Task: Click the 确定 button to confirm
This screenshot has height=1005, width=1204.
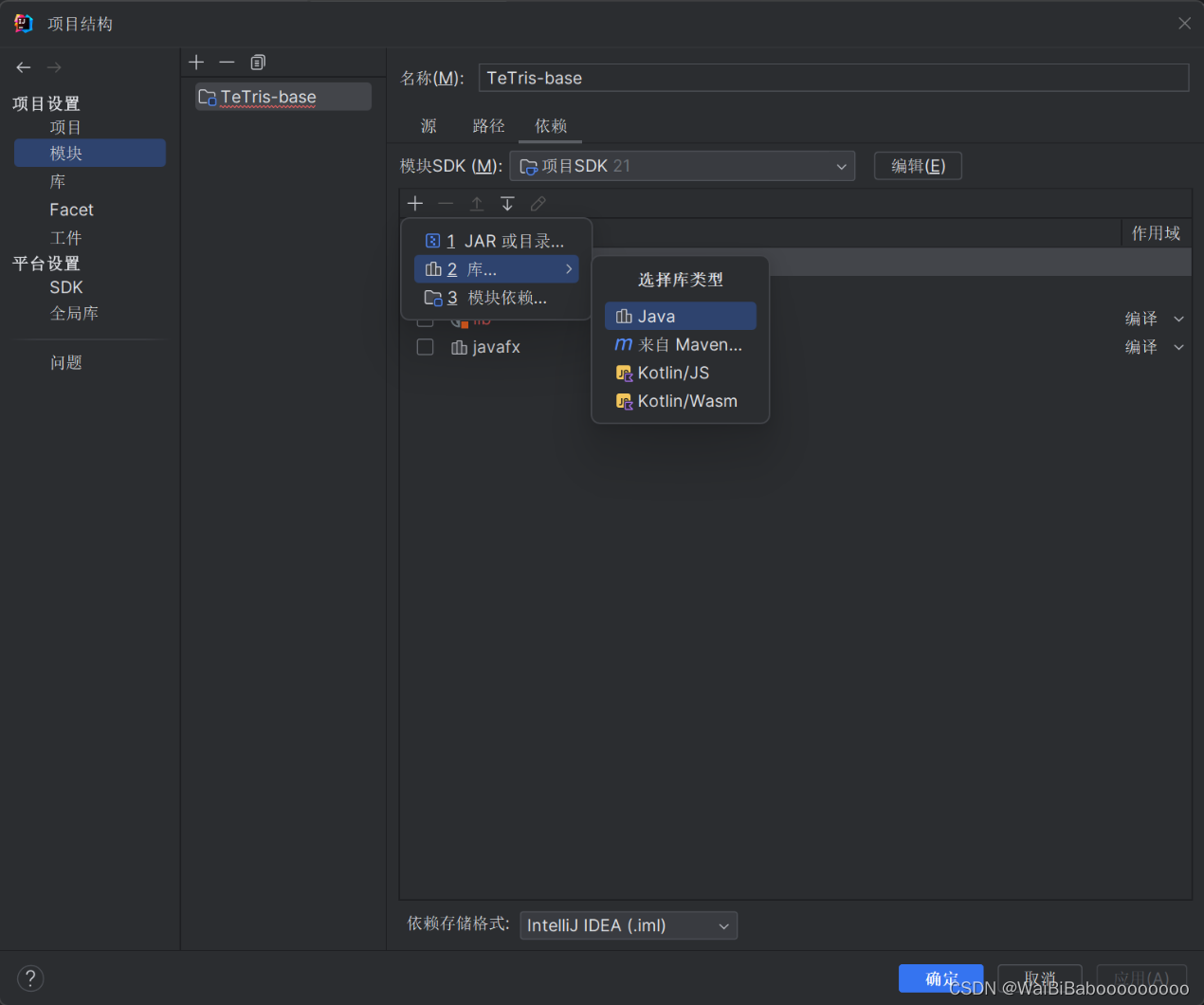Action: pos(940,978)
